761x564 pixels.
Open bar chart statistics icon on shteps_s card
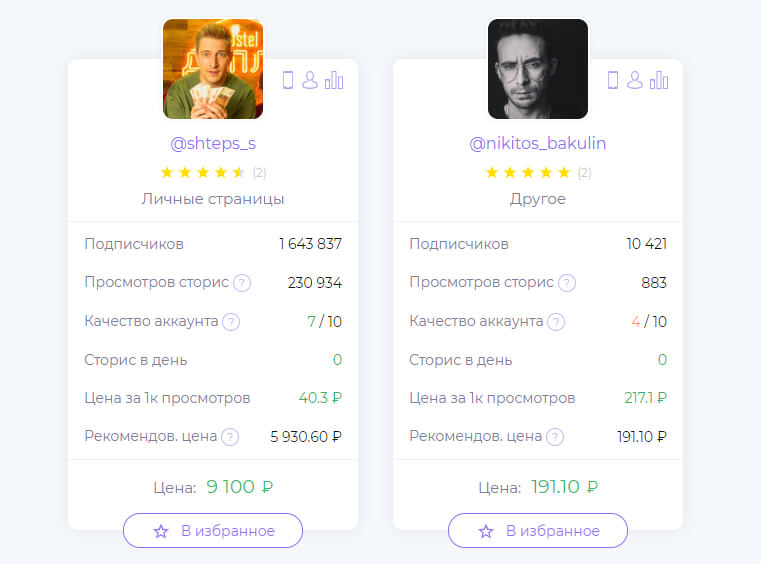pos(334,81)
